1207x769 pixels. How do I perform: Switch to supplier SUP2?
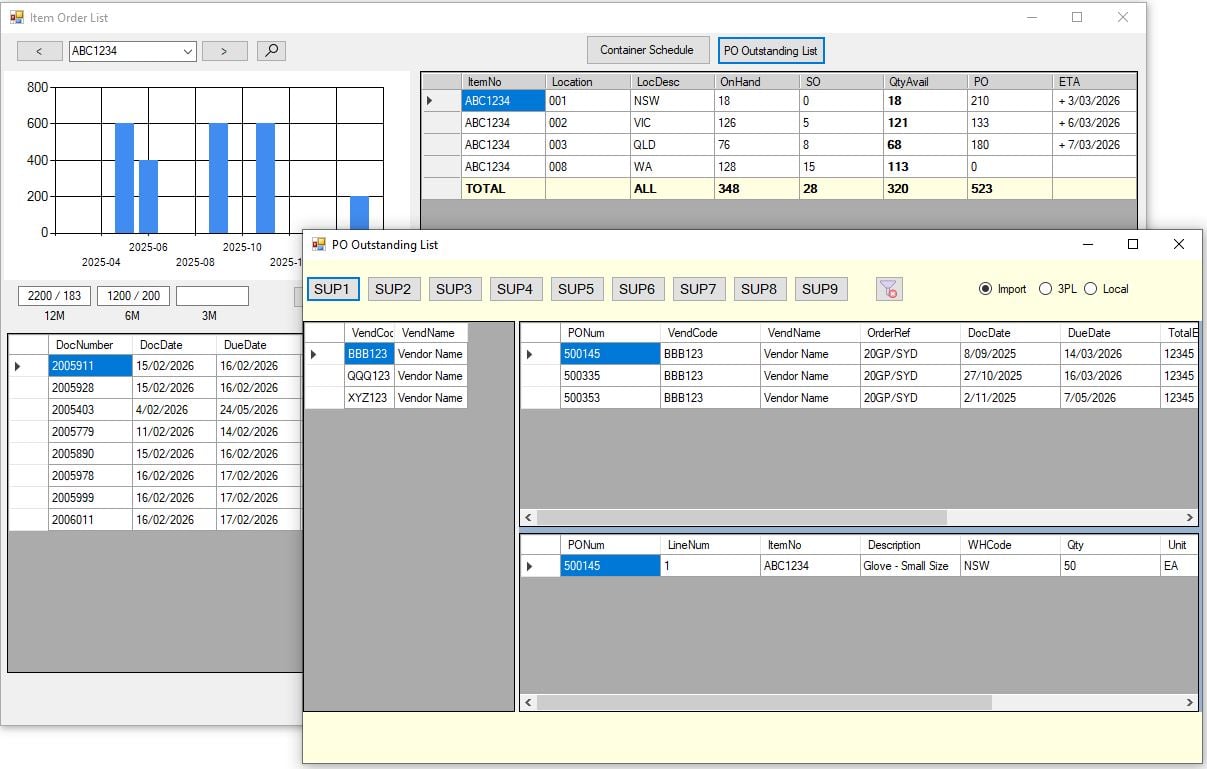[x=393, y=289]
